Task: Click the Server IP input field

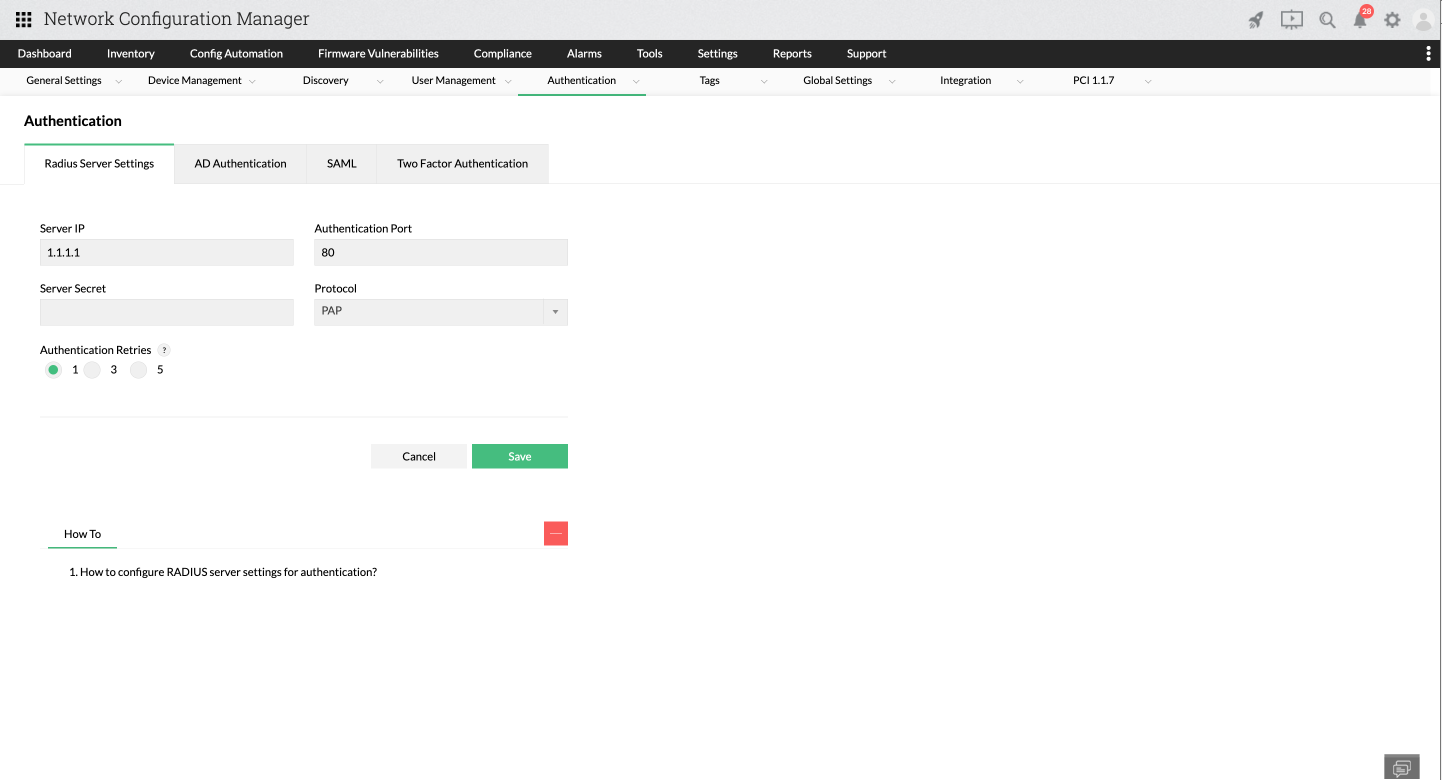Action: pos(167,253)
